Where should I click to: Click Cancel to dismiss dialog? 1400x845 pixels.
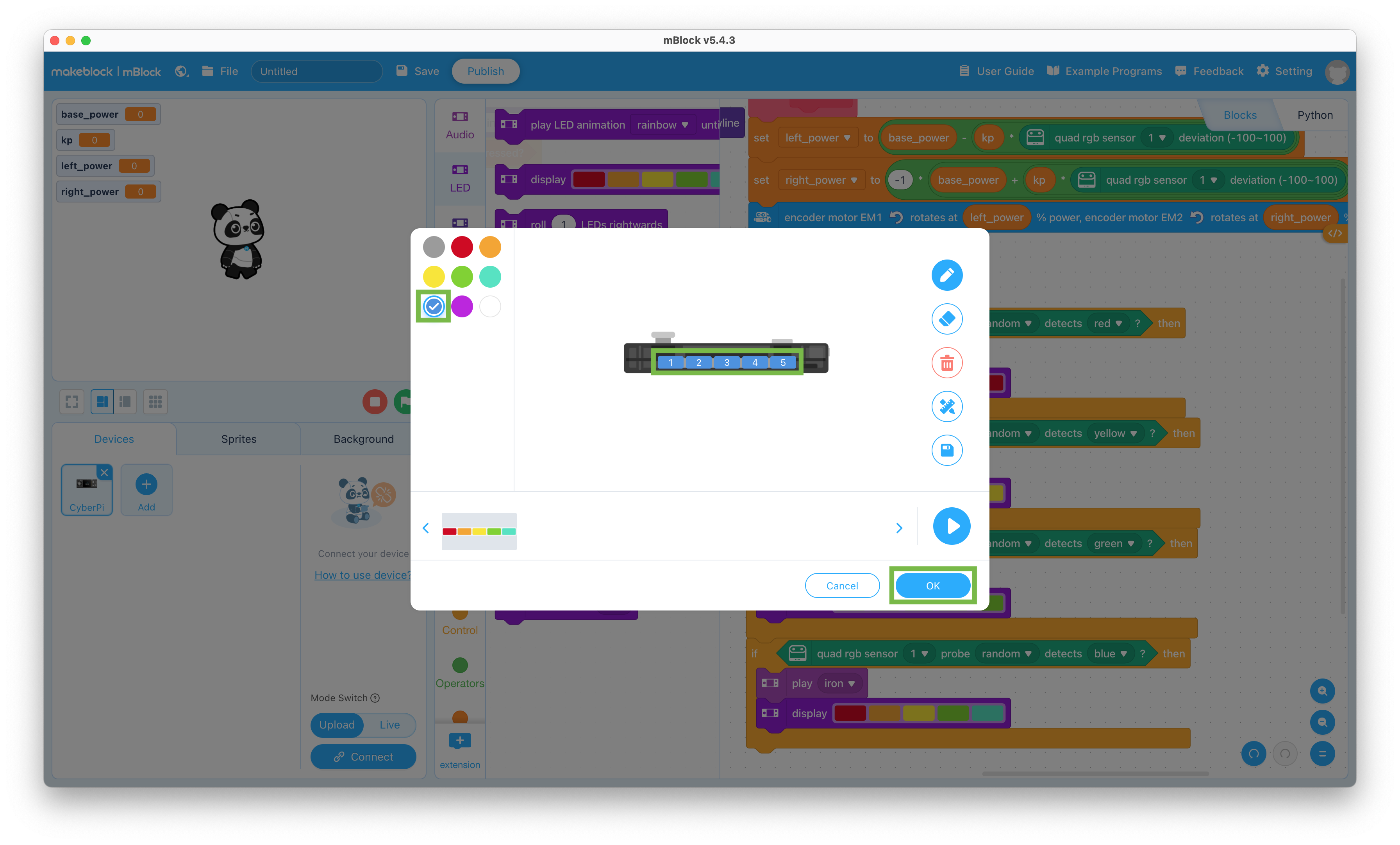839,585
